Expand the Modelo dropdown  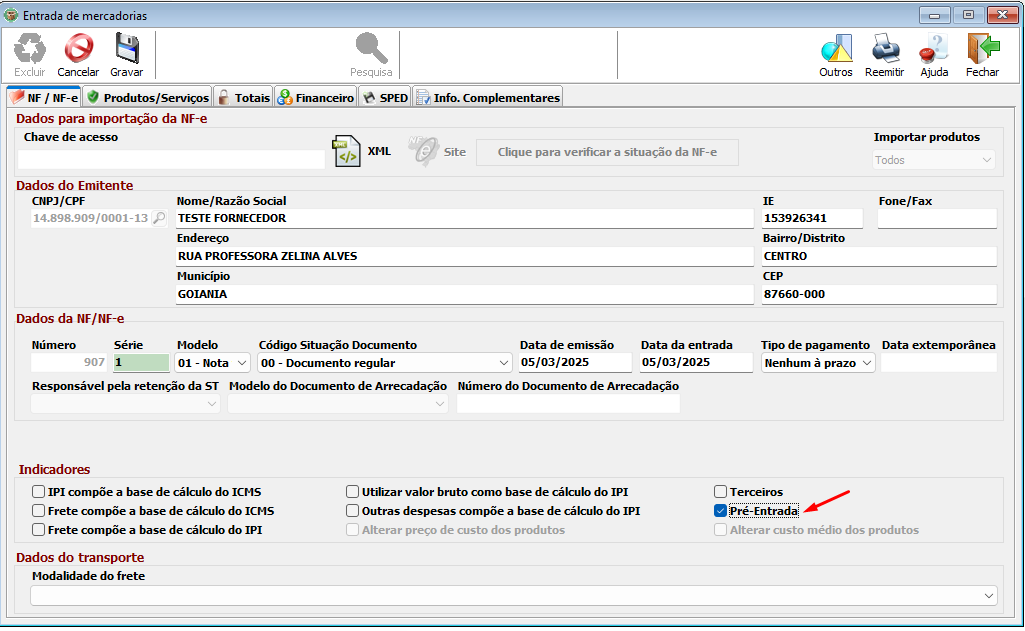click(241, 363)
